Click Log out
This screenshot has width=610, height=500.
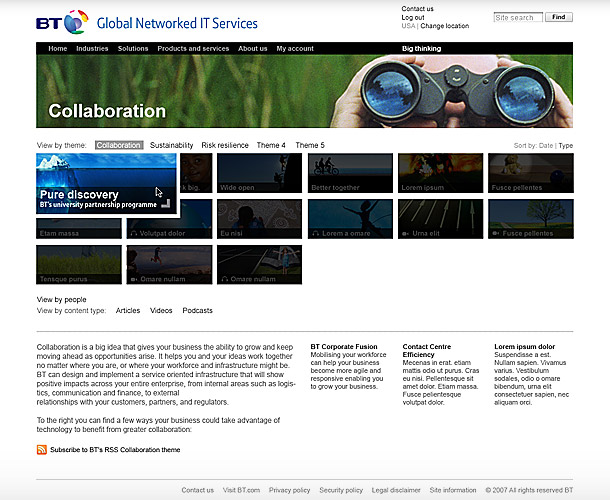pyautogui.click(x=413, y=18)
